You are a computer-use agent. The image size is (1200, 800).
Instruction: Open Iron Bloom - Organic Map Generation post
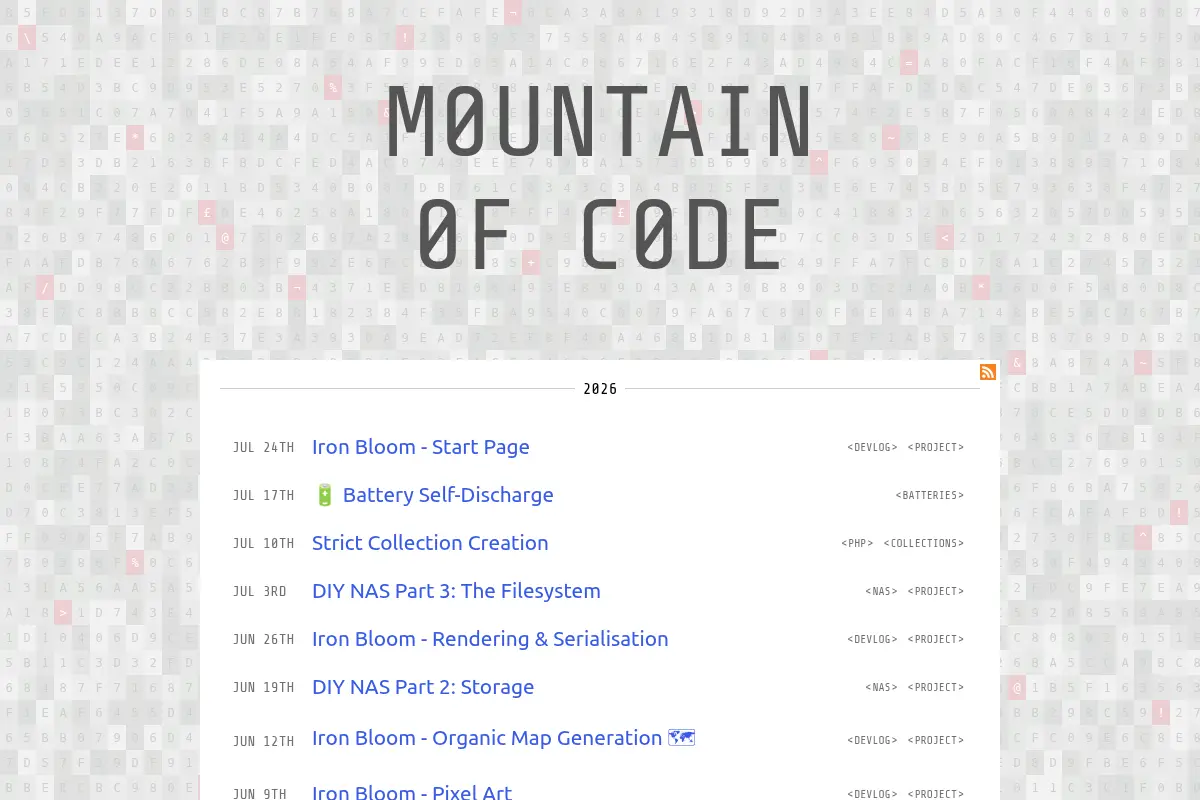(503, 738)
